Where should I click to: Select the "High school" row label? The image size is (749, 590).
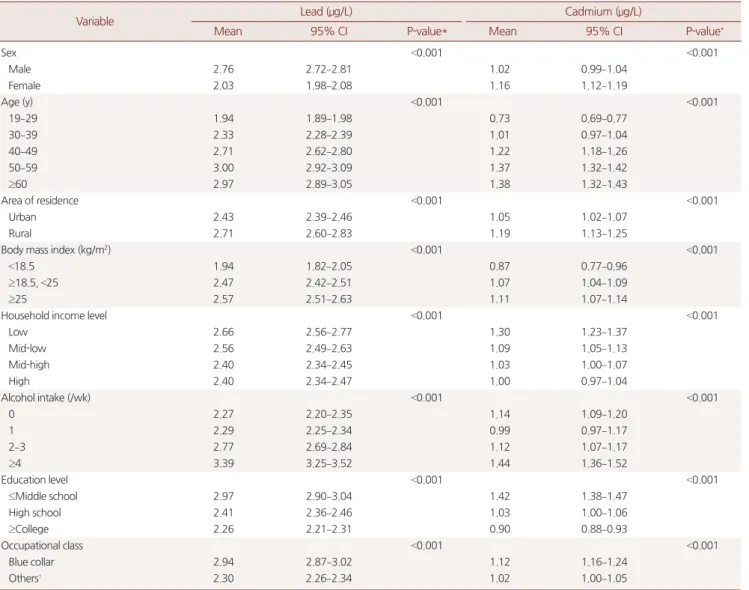35,513
